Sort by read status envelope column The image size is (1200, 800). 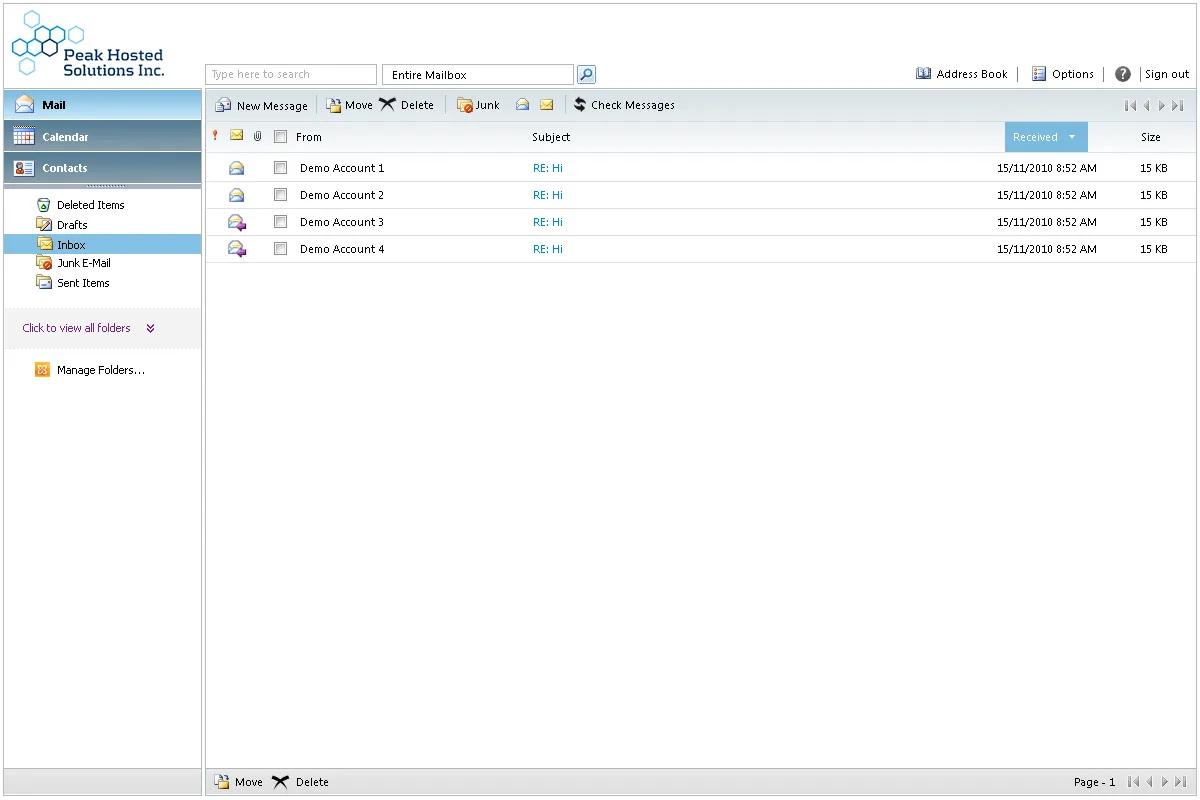coord(237,136)
